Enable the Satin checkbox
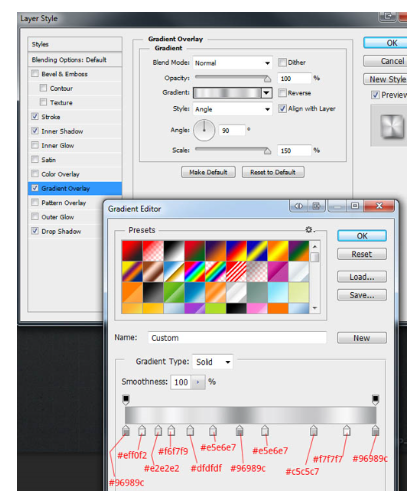The height and width of the screenshot is (491, 418). [x=35, y=159]
